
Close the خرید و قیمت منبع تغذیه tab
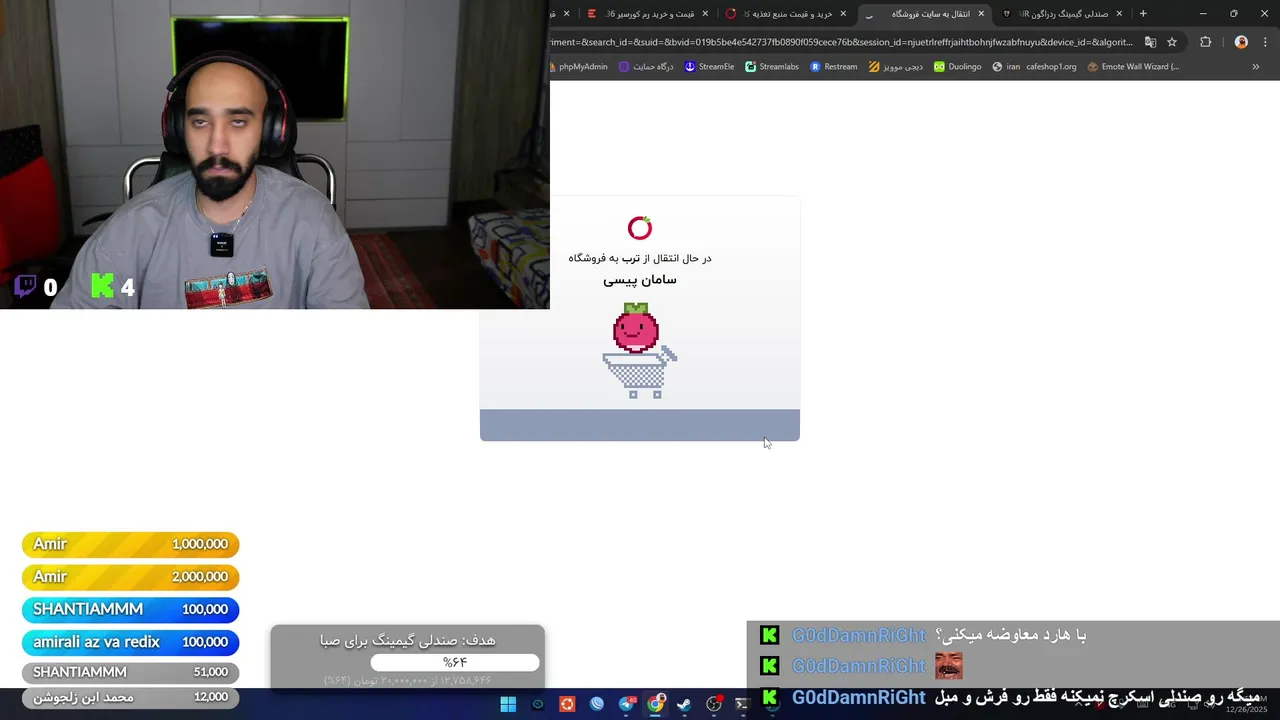843,14
